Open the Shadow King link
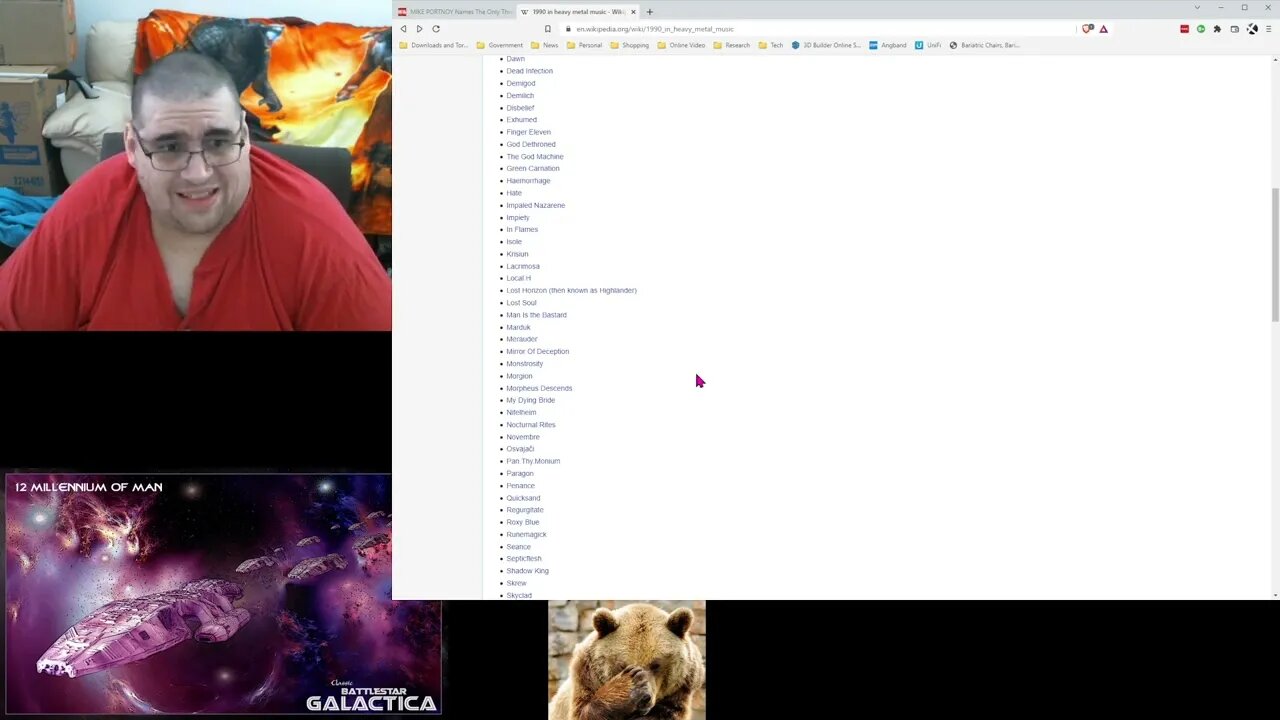 click(x=527, y=571)
